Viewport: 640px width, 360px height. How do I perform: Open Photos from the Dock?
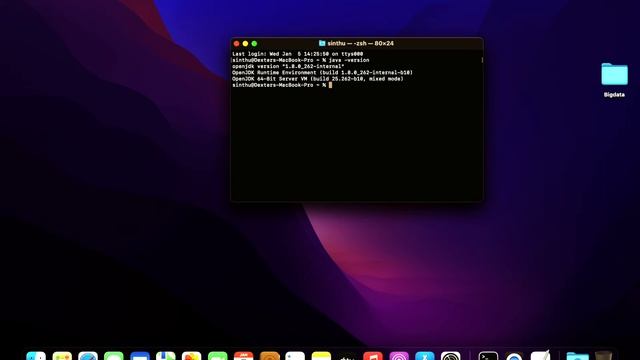(x=191, y=356)
